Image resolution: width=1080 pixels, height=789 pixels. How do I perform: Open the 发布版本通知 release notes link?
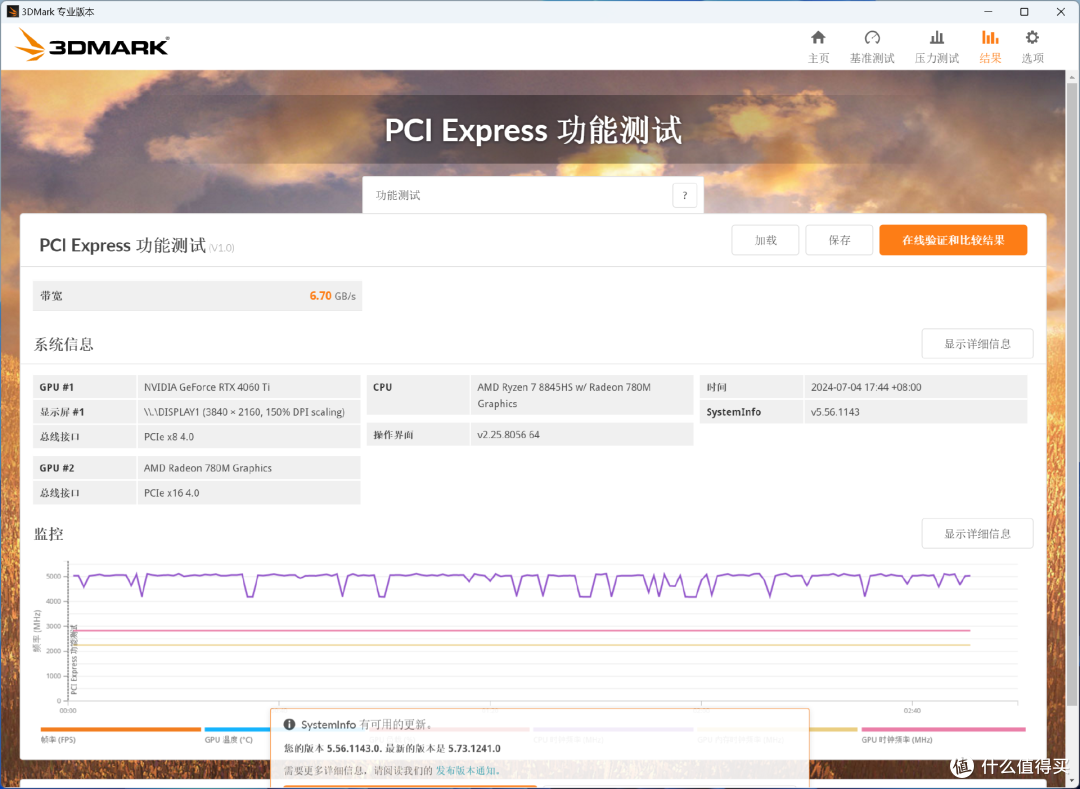click(x=466, y=770)
